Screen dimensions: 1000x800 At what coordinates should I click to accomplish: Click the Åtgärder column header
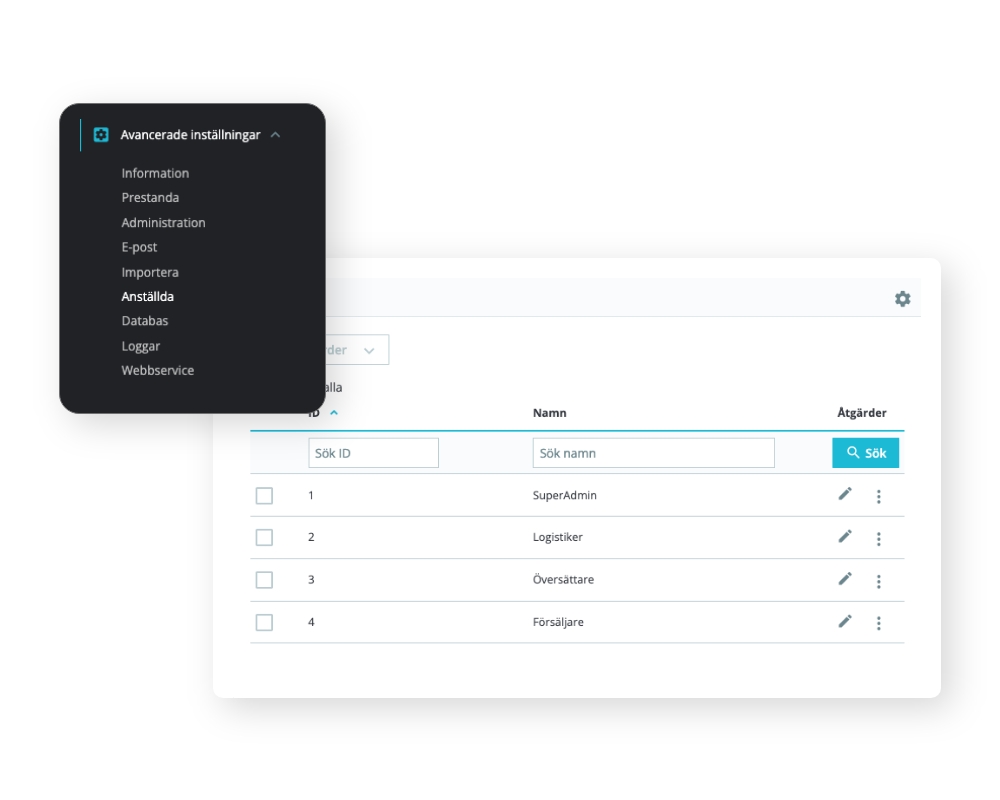[862, 413]
